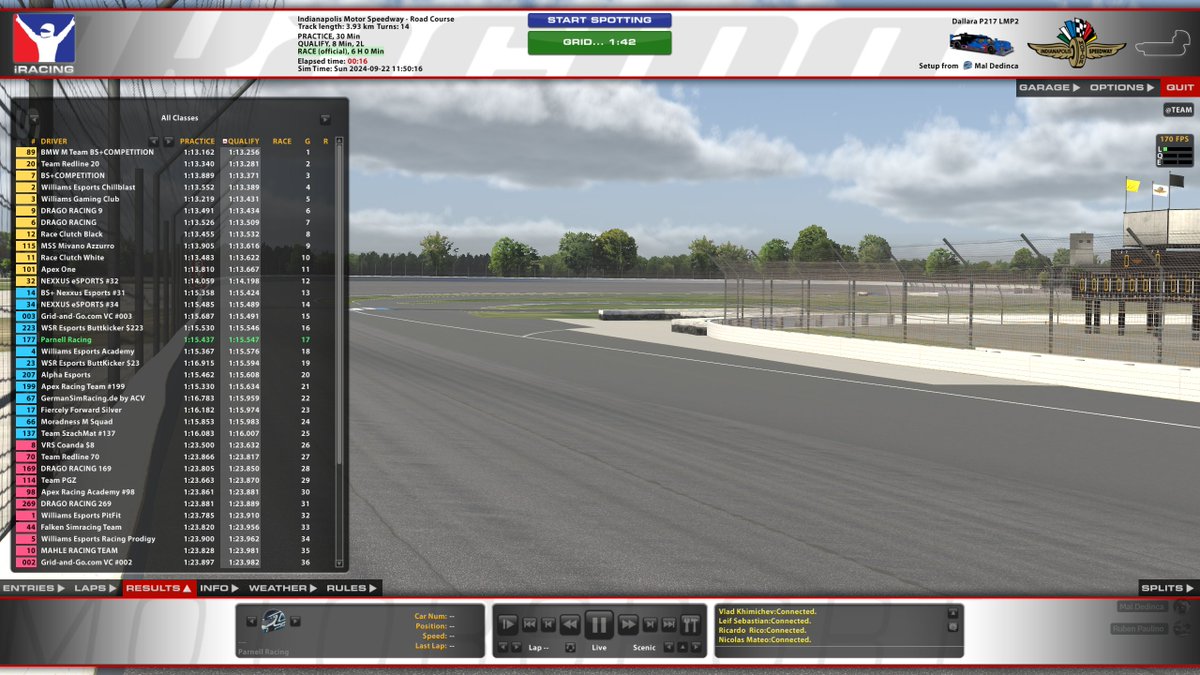Click START SPOTTING button

599,20
